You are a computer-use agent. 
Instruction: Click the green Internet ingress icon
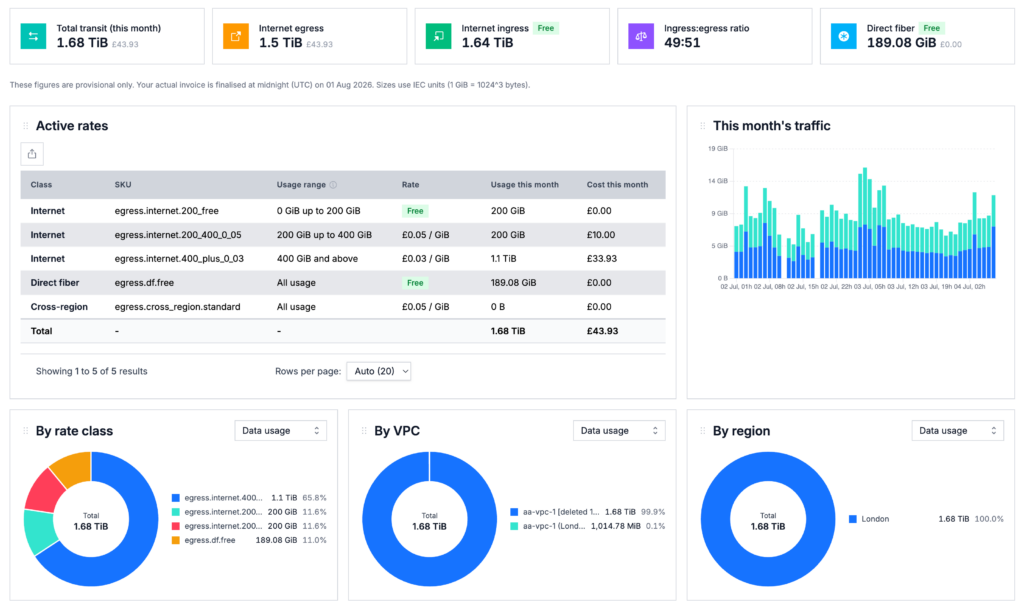(x=438, y=37)
